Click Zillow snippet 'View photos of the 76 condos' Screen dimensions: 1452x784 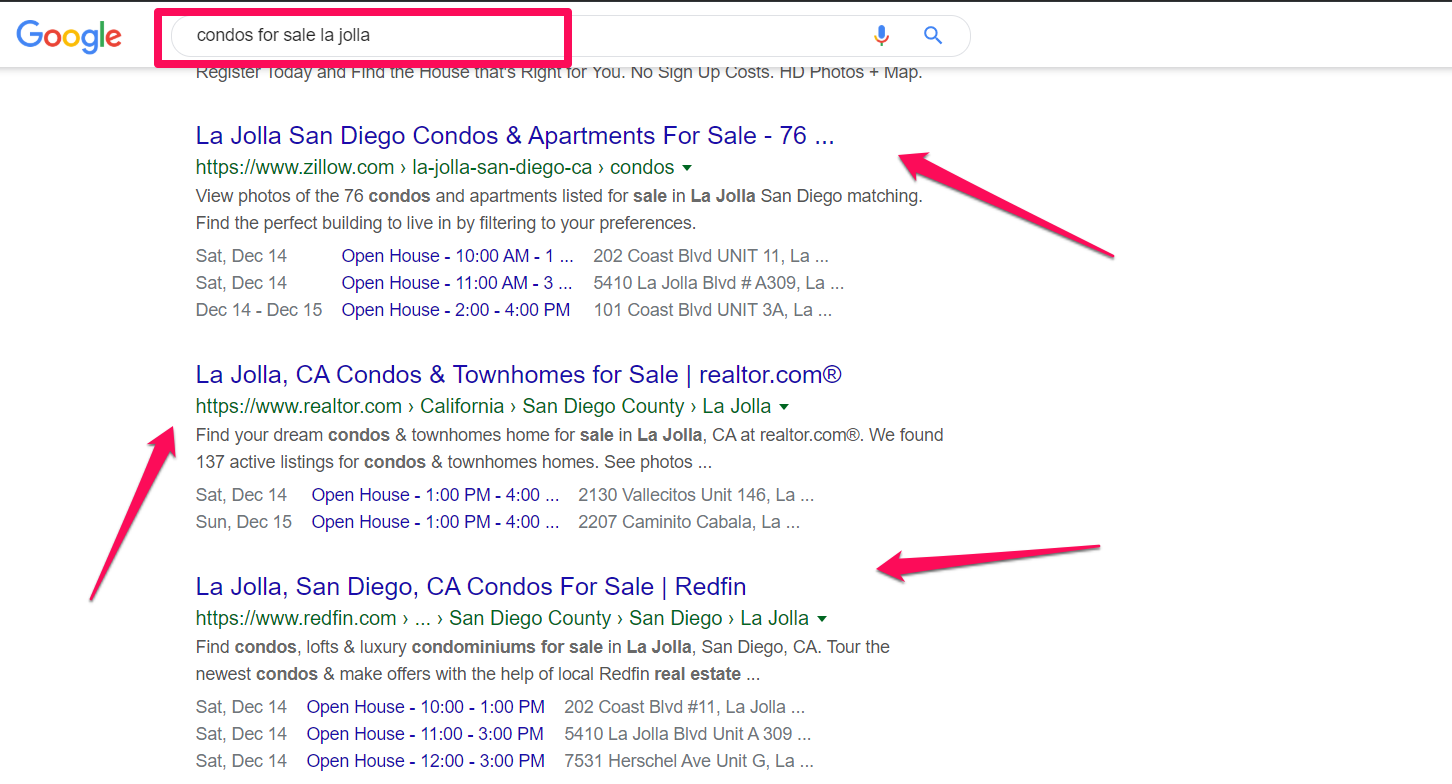559,210
